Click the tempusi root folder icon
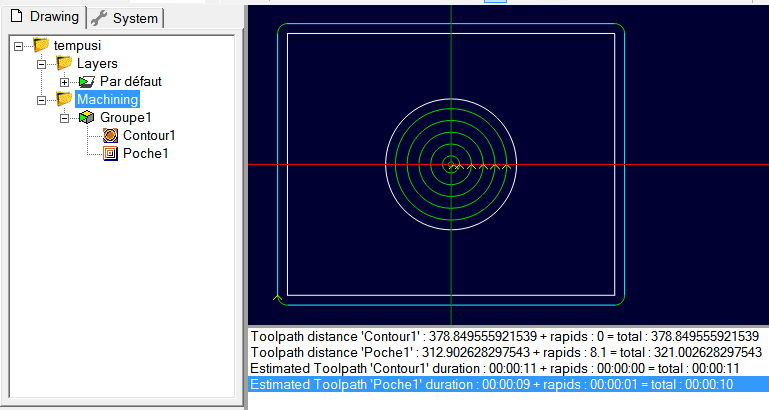769x410 pixels. tap(41, 45)
